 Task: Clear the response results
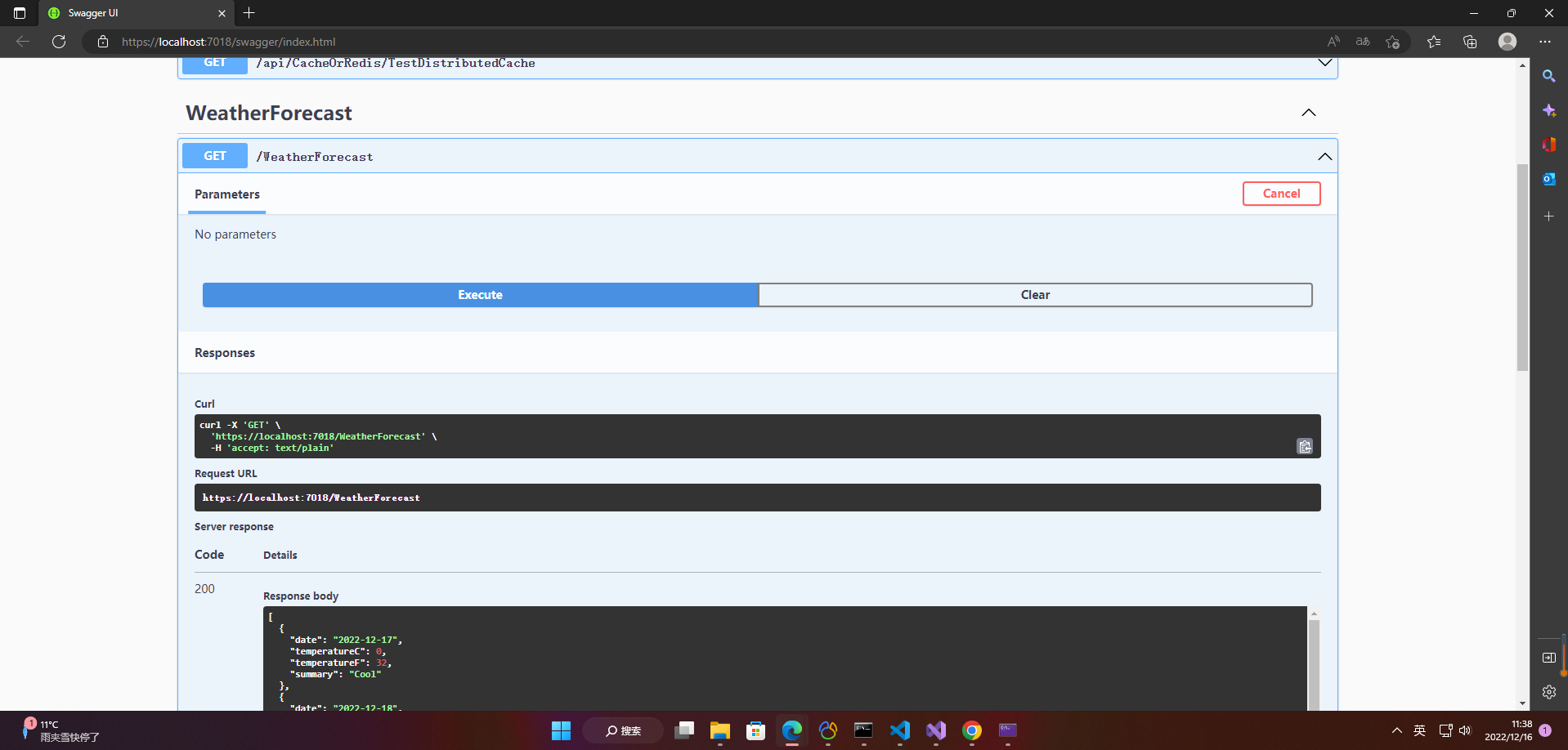(1035, 295)
